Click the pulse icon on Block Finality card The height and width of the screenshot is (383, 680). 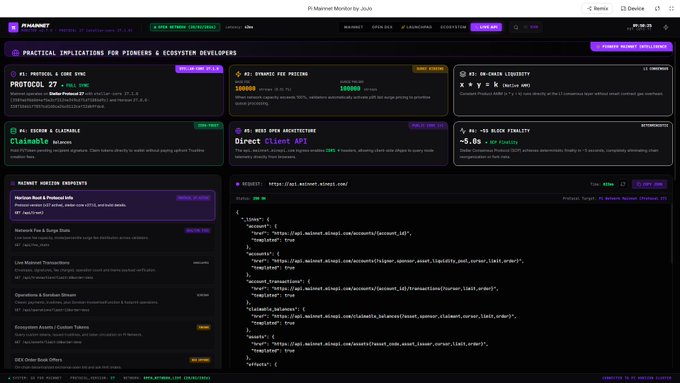tap(463, 131)
